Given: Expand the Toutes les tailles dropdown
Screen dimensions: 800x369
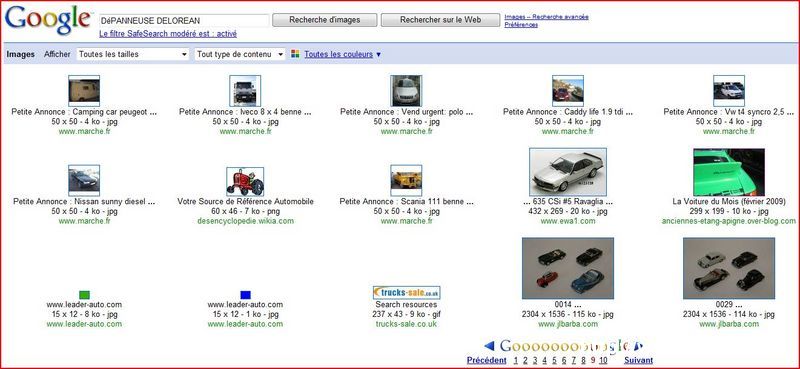Looking at the screenshot, I should click(133, 54).
